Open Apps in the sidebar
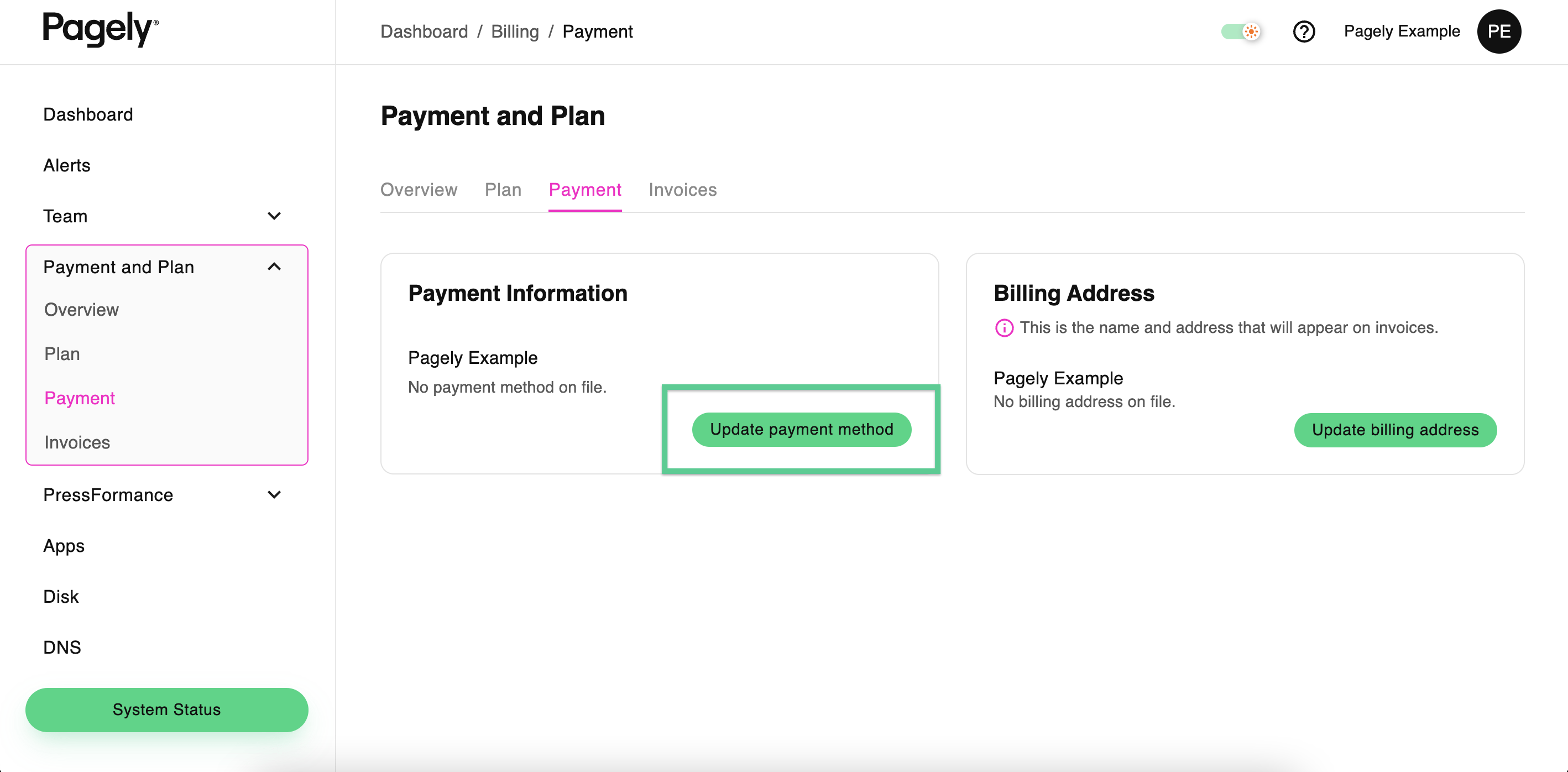The width and height of the screenshot is (1568, 772). point(64,546)
